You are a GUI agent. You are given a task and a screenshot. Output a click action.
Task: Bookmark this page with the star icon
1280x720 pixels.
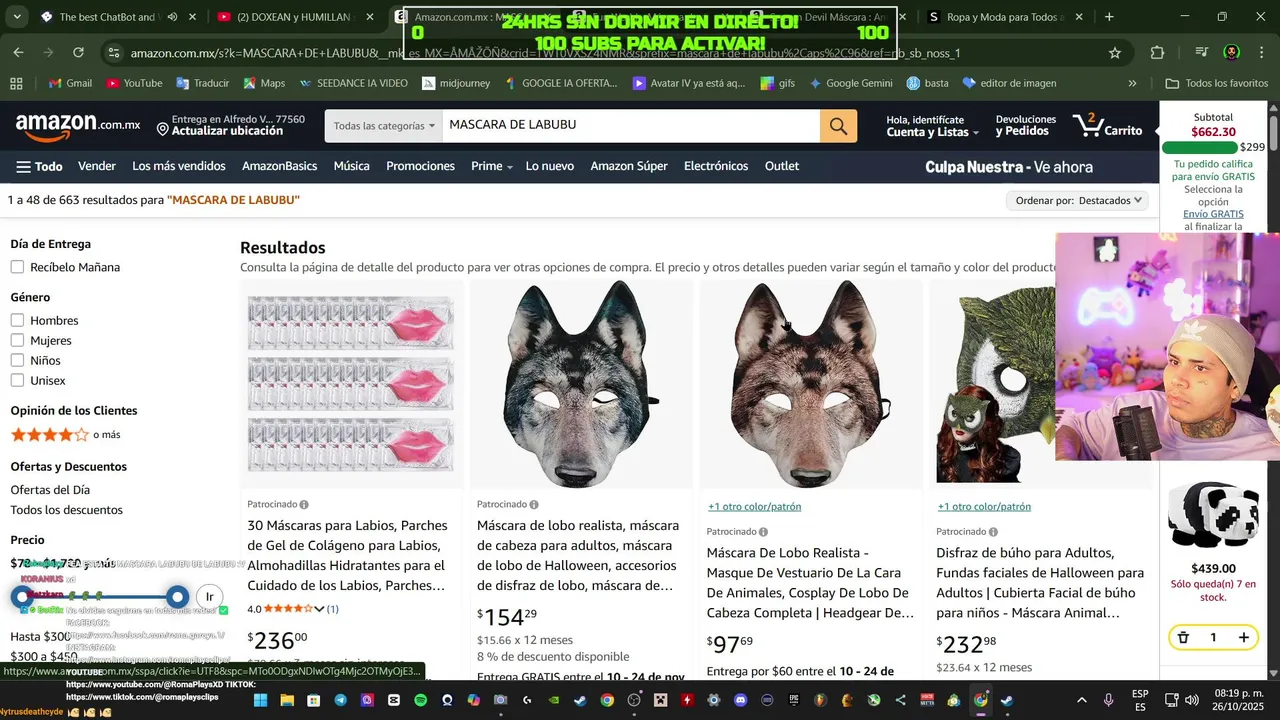pos(1115,53)
